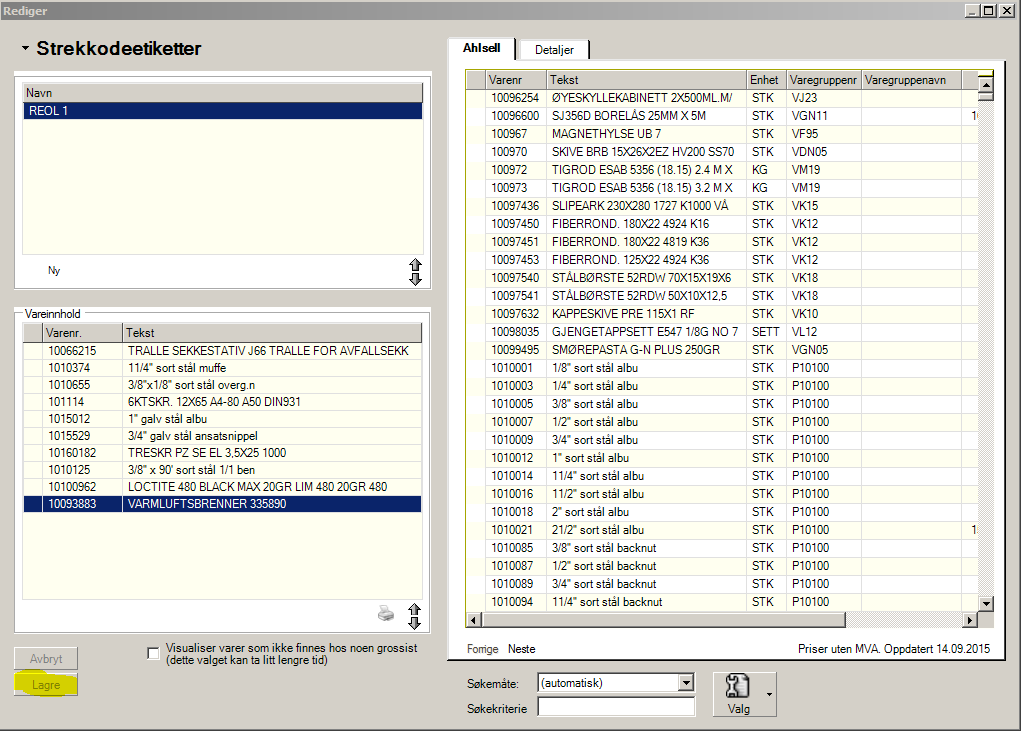Select row TRESKR PZ SE EL 3,5X25 1000

pos(223,452)
